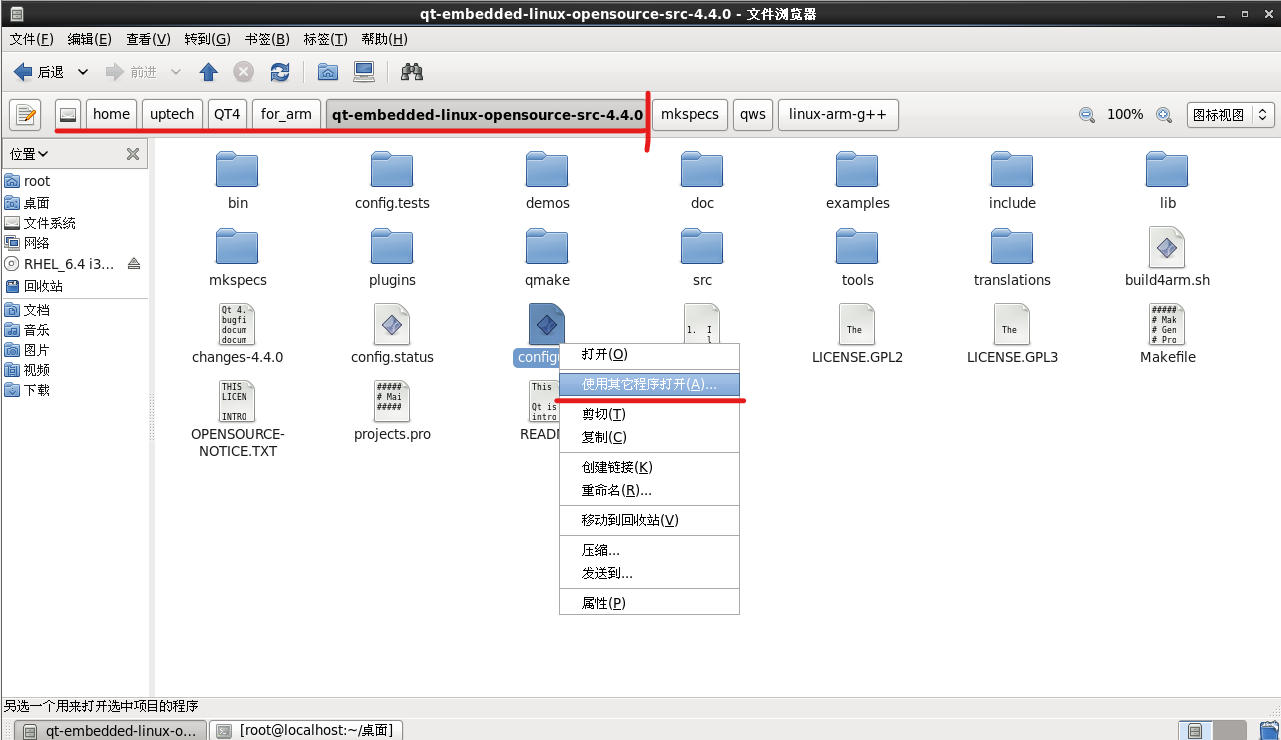Select the examples folder icon
Viewport: 1281px width, 740px height.
[x=857, y=169]
